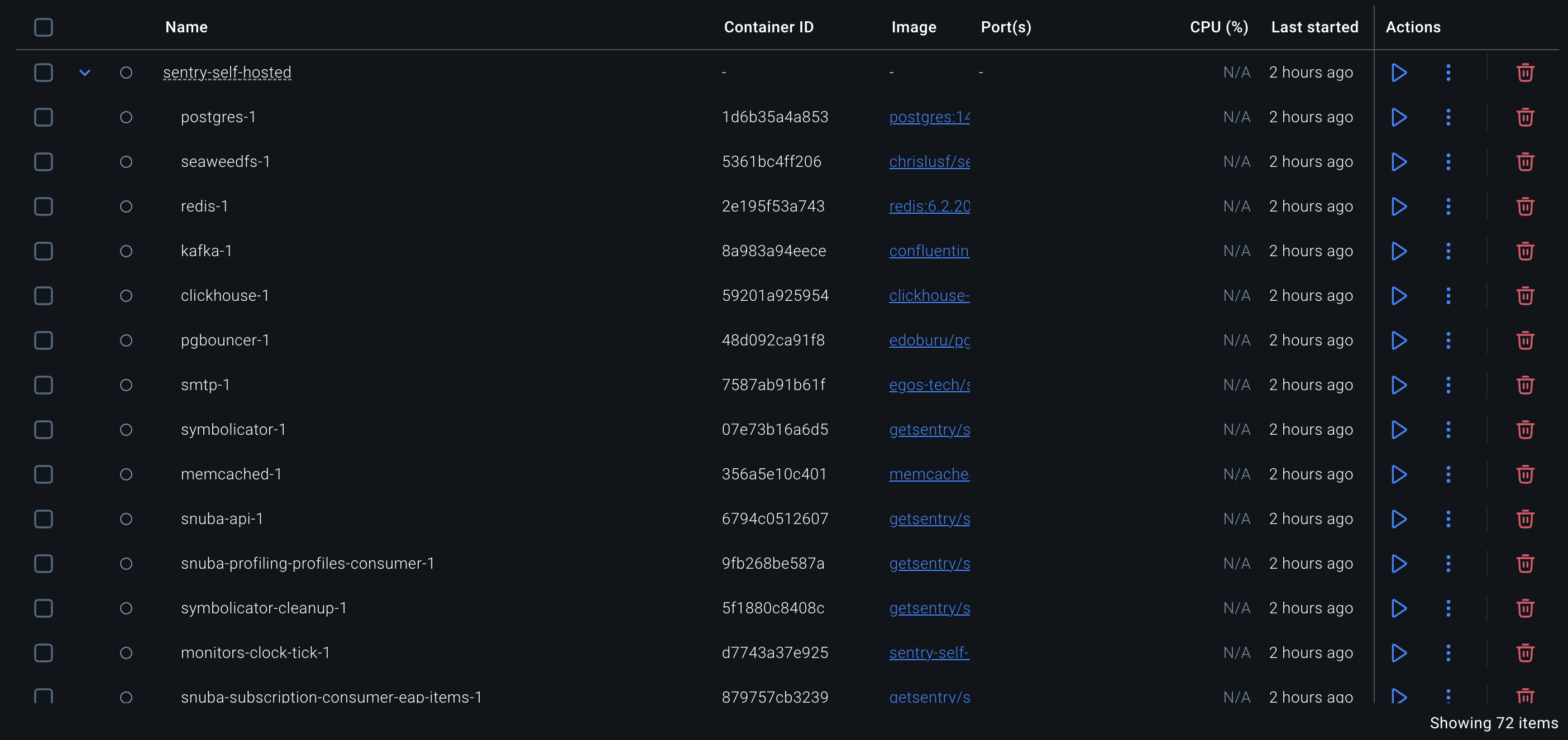Open more actions for pgbouncer-1
Screen dimensions: 1568x740
(1448, 340)
